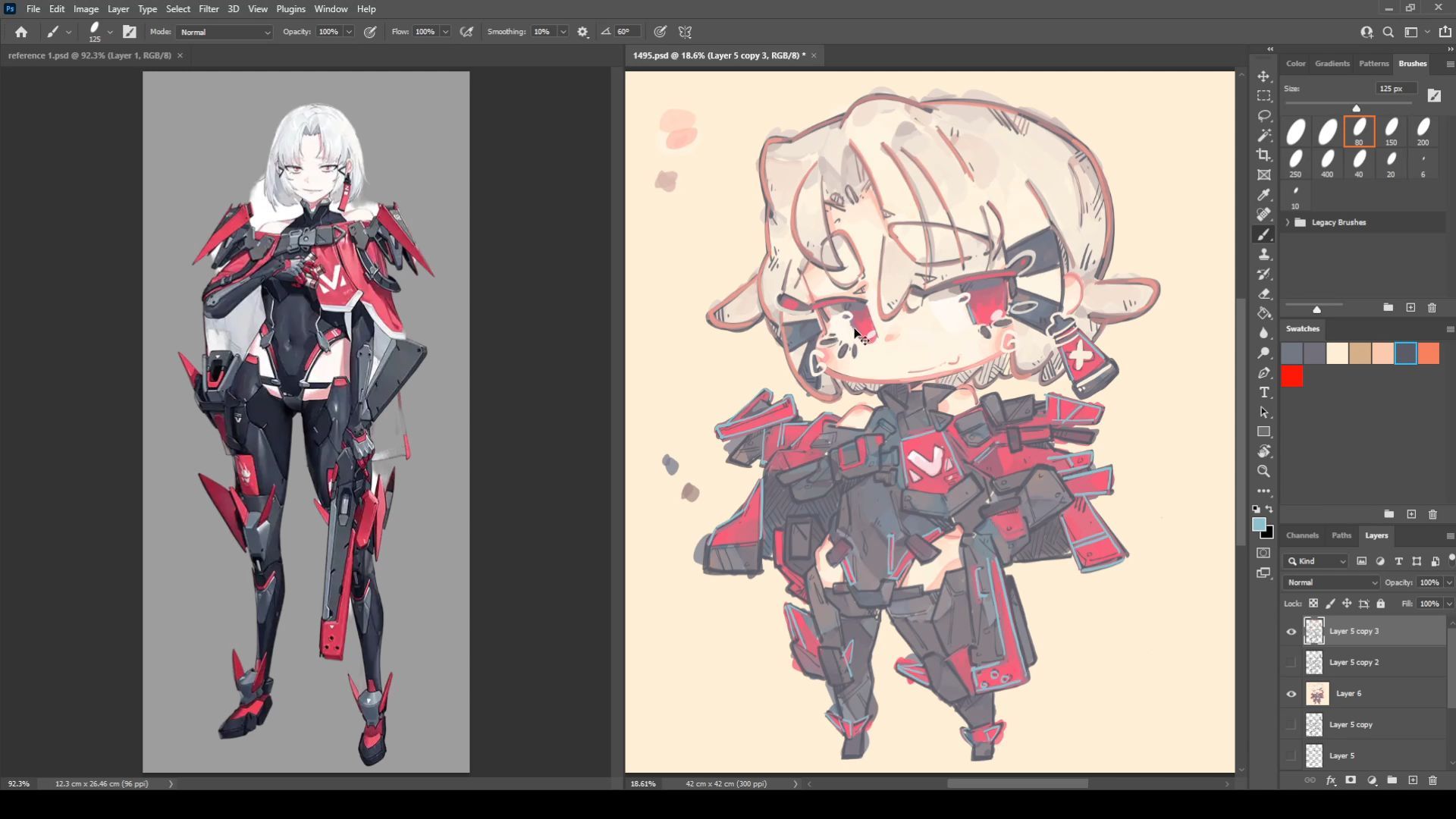Switch to the Gradients tab
This screenshot has width=1456, height=819.
click(x=1332, y=64)
